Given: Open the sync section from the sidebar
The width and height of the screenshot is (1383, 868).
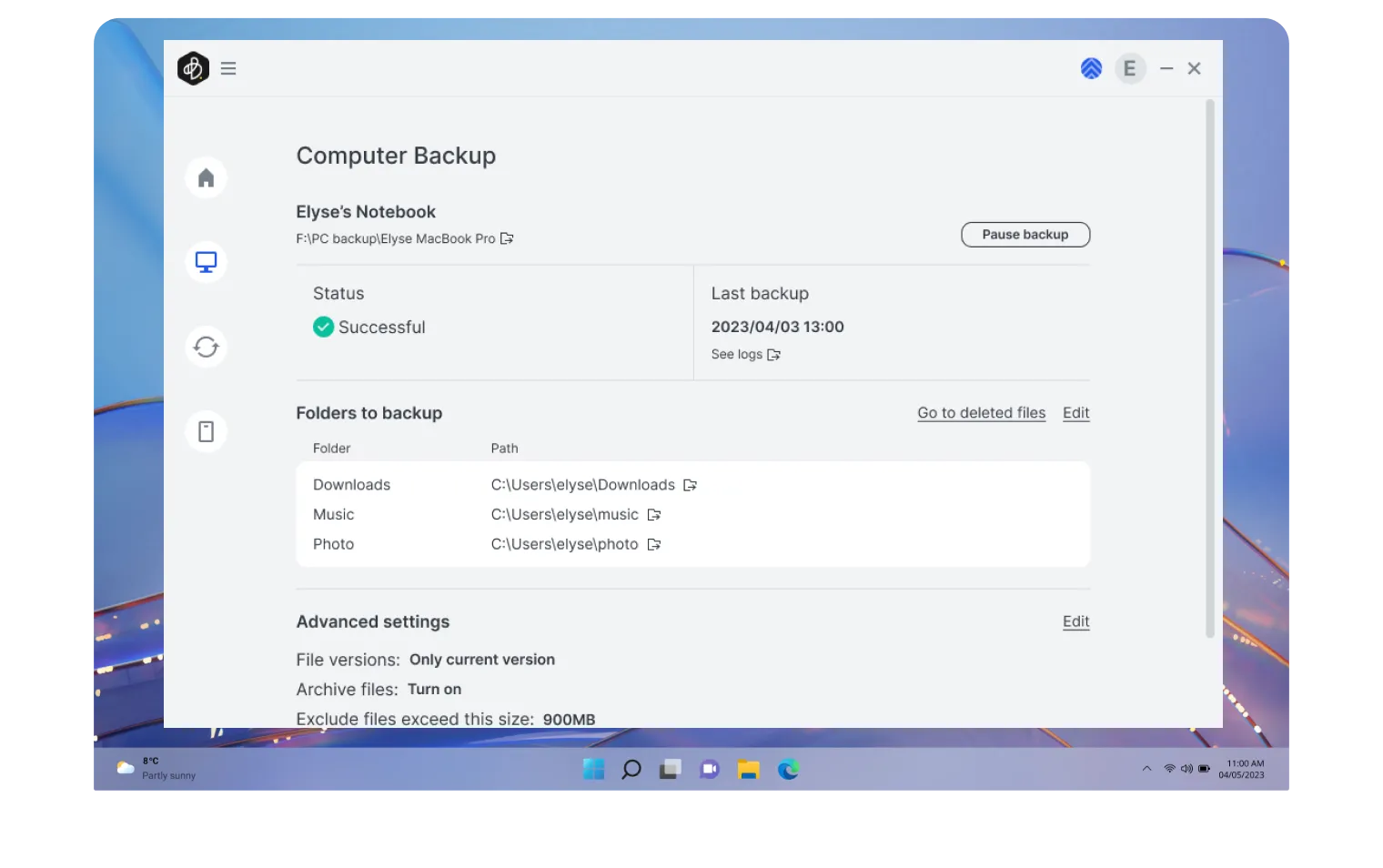Looking at the screenshot, I should click(x=206, y=346).
